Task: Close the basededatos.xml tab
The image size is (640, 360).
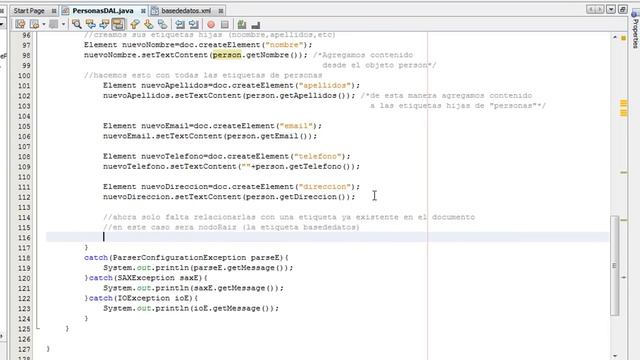Action: (x=221, y=11)
